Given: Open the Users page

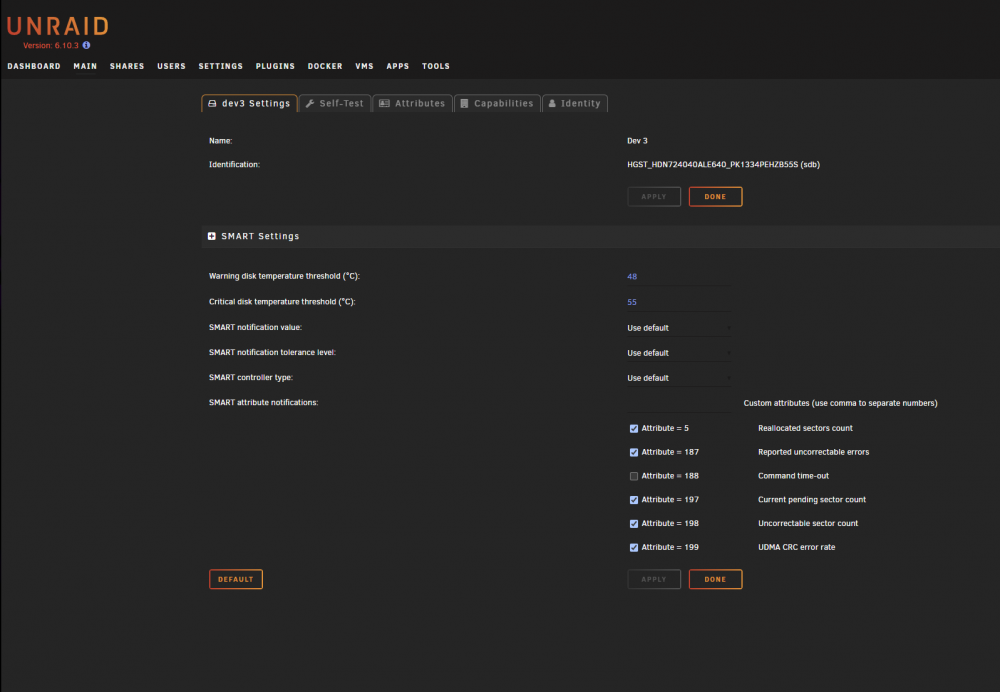Looking at the screenshot, I should (x=172, y=66).
